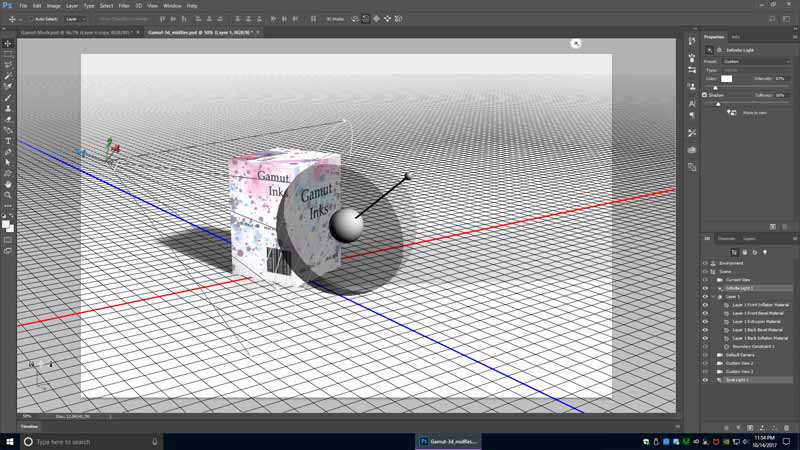800x450 pixels.
Task: Select Boundary Constraint 1 row
Action: pyautogui.click(x=753, y=346)
